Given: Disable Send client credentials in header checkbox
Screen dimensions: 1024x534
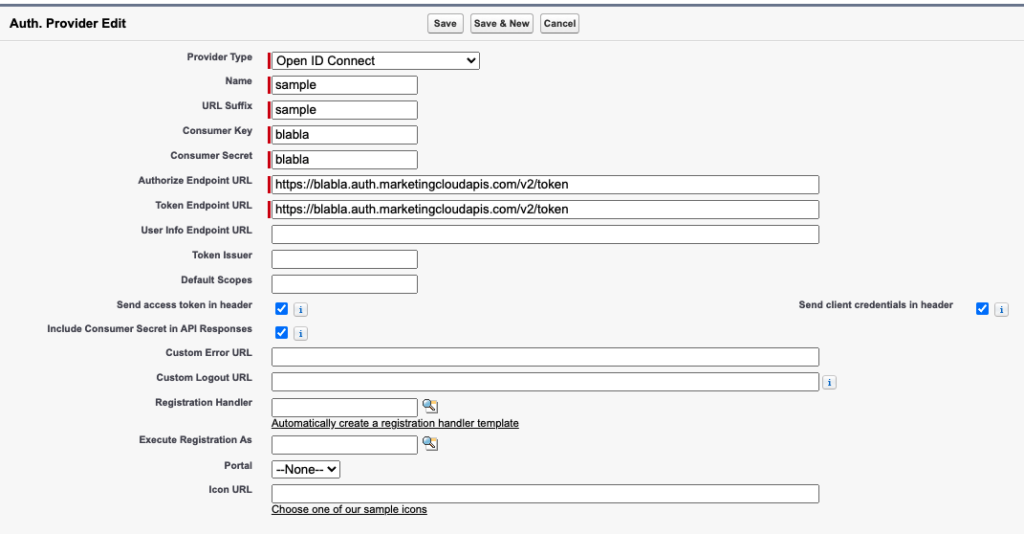Looking at the screenshot, I should 982,309.
